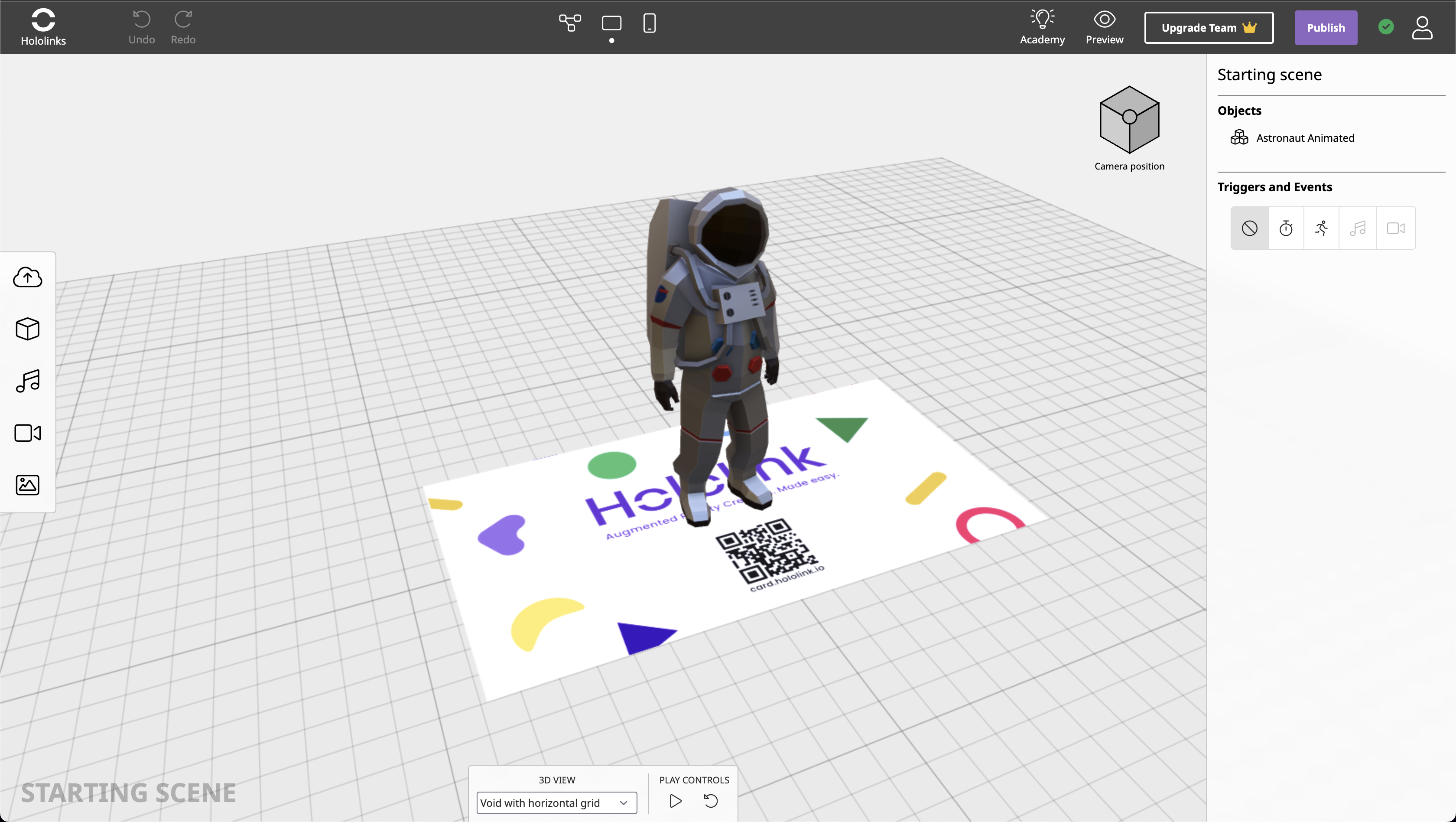
Task: Open the Hololinks home logo
Action: click(x=43, y=27)
